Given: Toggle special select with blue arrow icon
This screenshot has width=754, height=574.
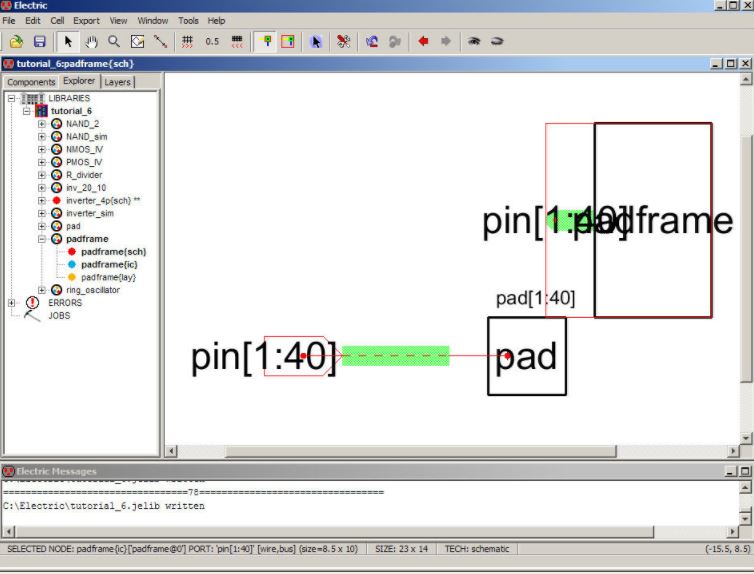Looking at the screenshot, I should tap(316, 42).
